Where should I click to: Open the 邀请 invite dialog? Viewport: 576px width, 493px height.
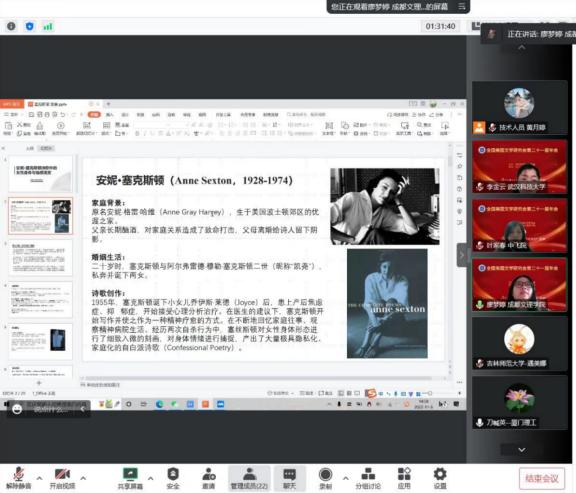pos(208,478)
